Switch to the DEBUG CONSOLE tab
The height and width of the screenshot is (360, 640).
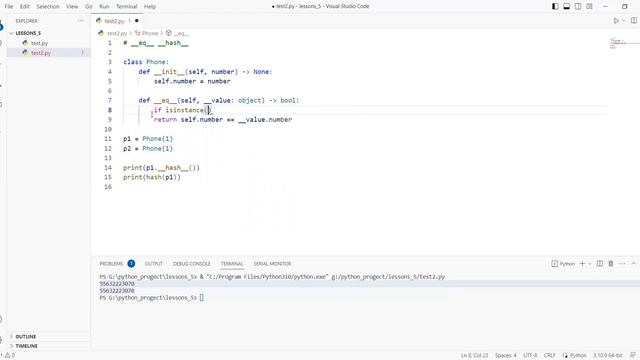coord(191,264)
